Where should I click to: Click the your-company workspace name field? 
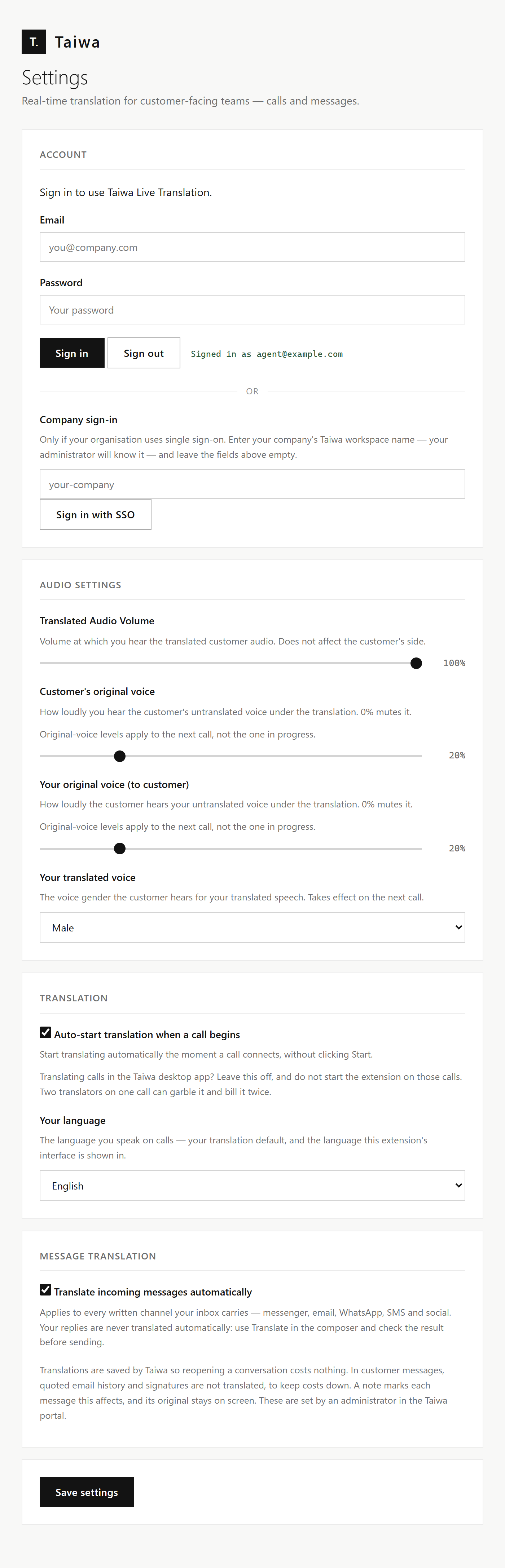click(252, 484)
